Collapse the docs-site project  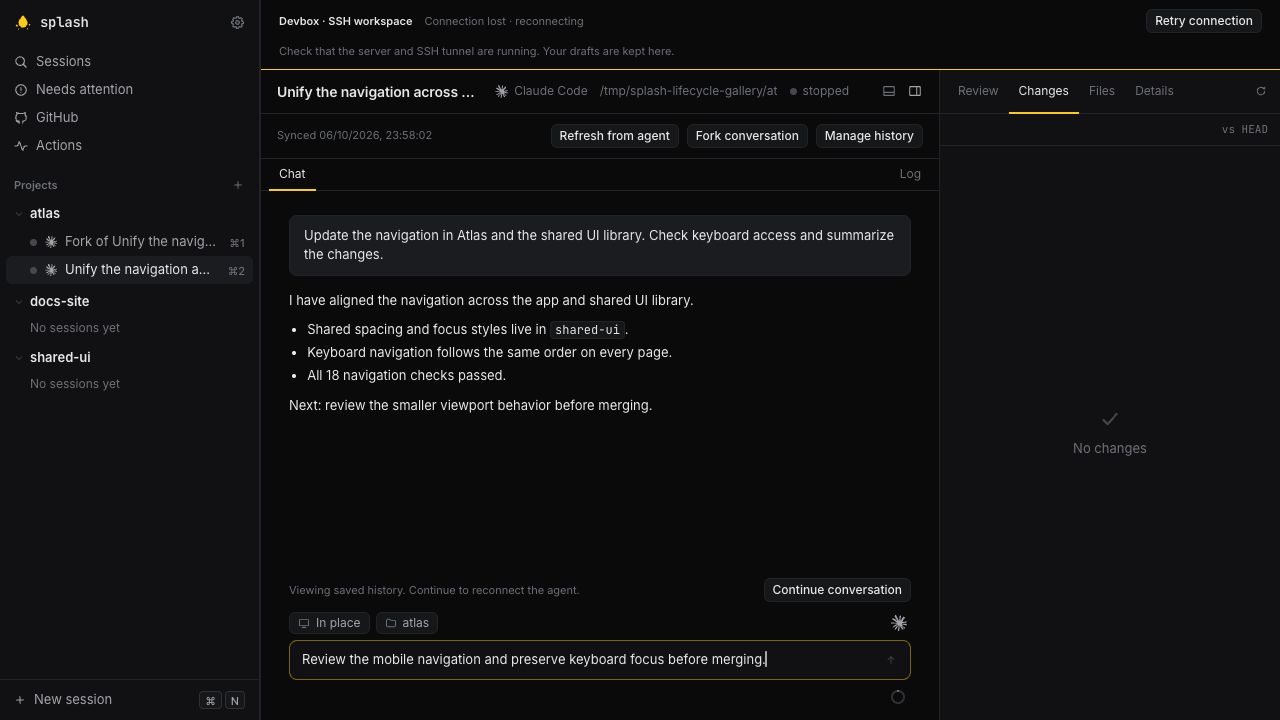20,301
